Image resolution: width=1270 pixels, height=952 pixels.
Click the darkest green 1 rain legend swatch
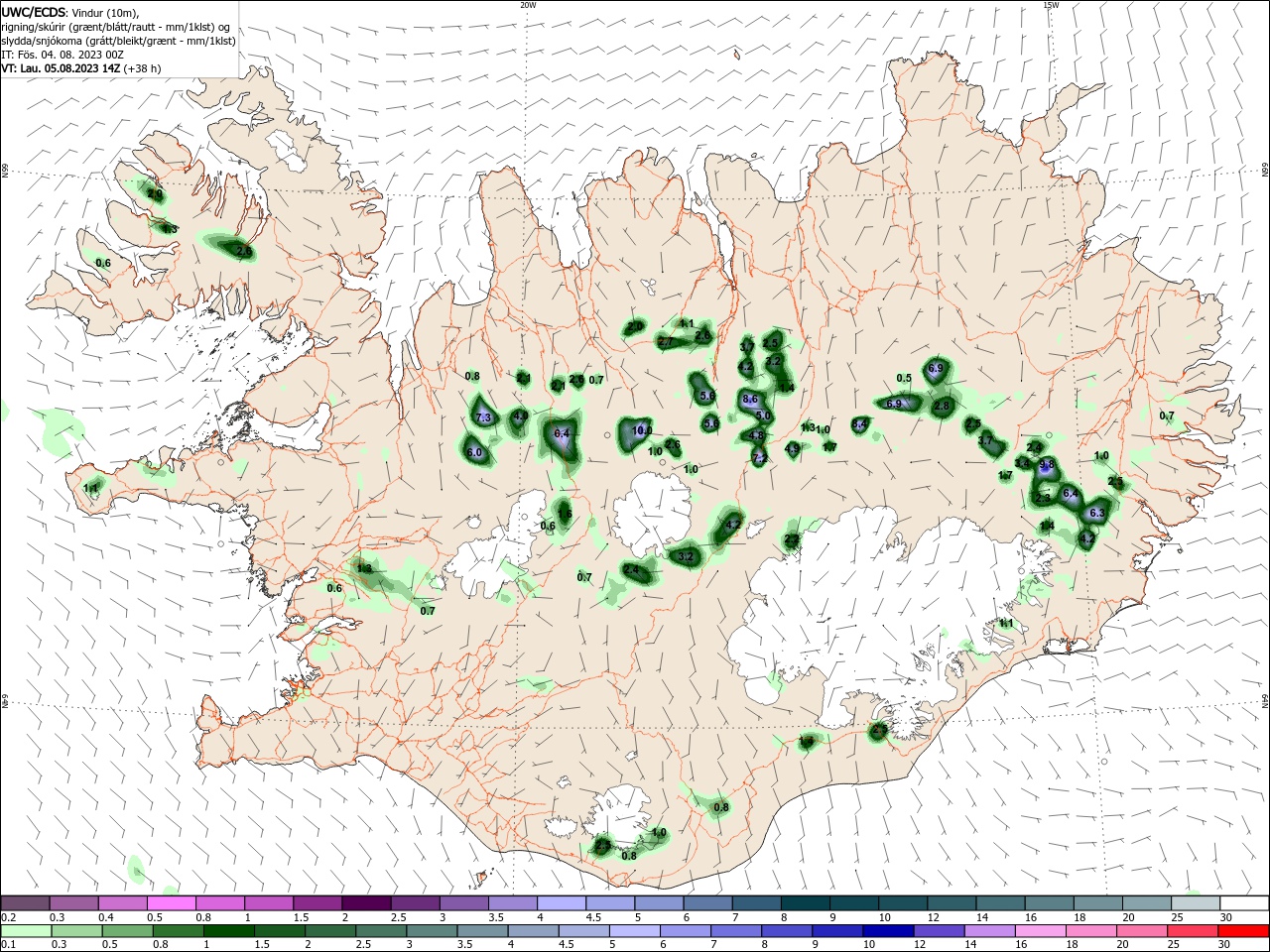[227, 931]
